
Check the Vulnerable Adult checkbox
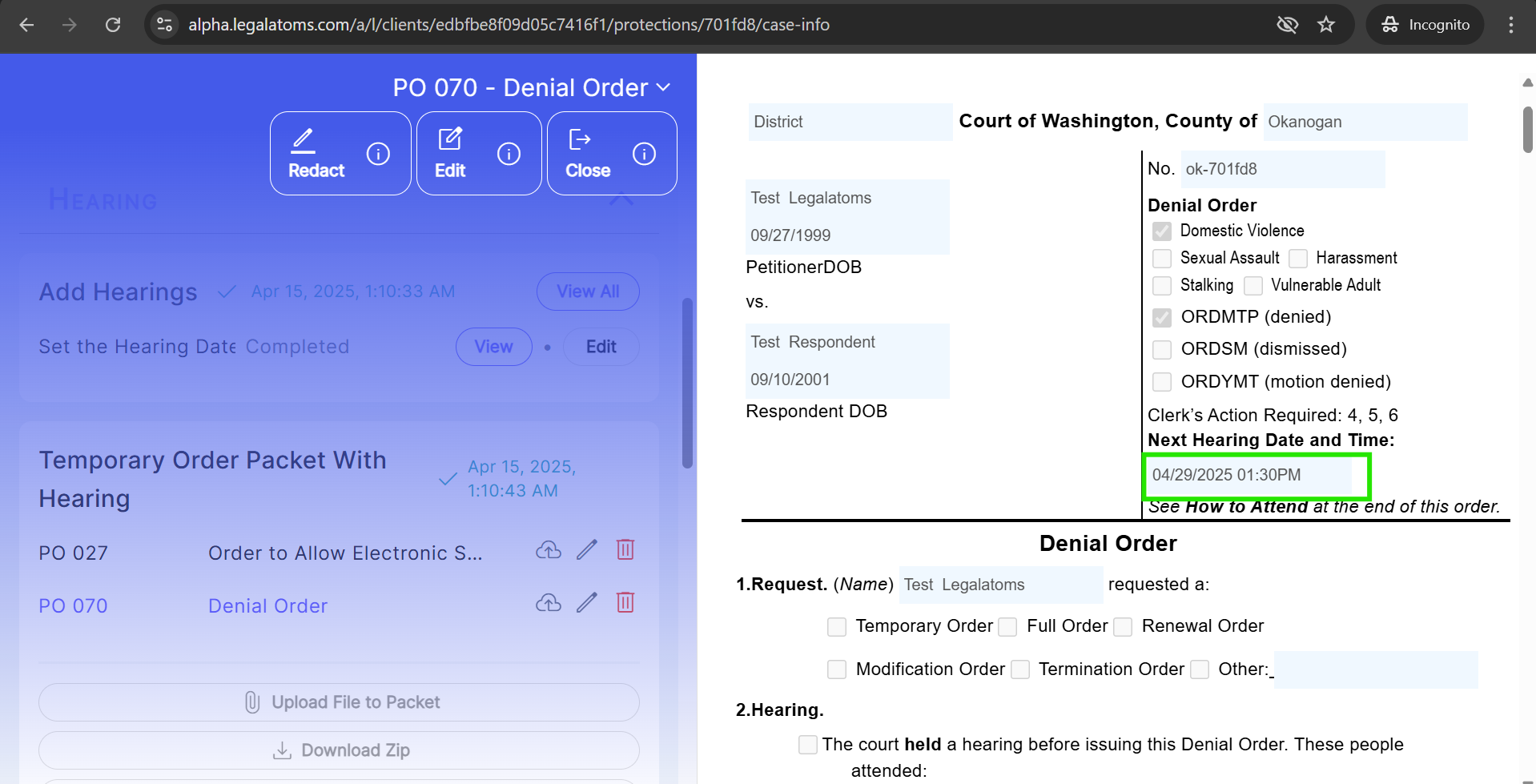[x=1253, y=286]
